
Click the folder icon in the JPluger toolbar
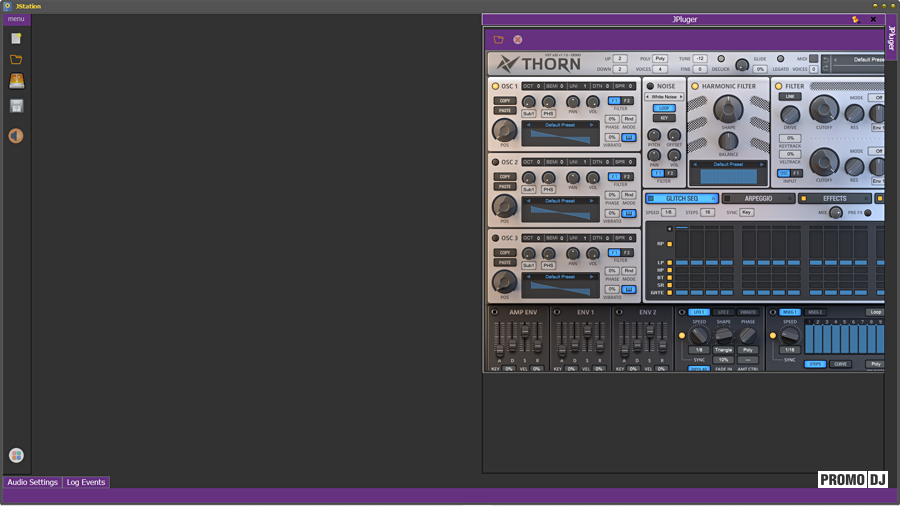(498, 40)
